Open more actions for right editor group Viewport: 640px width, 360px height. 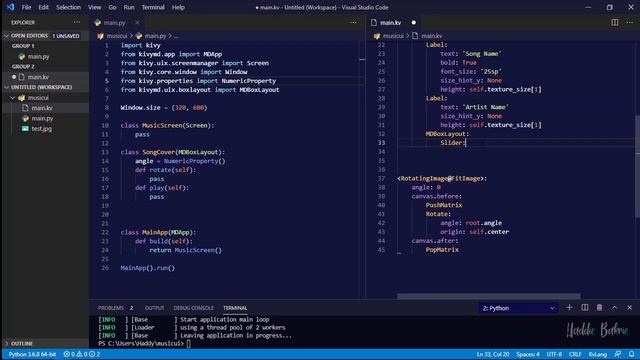pos(630,23)
